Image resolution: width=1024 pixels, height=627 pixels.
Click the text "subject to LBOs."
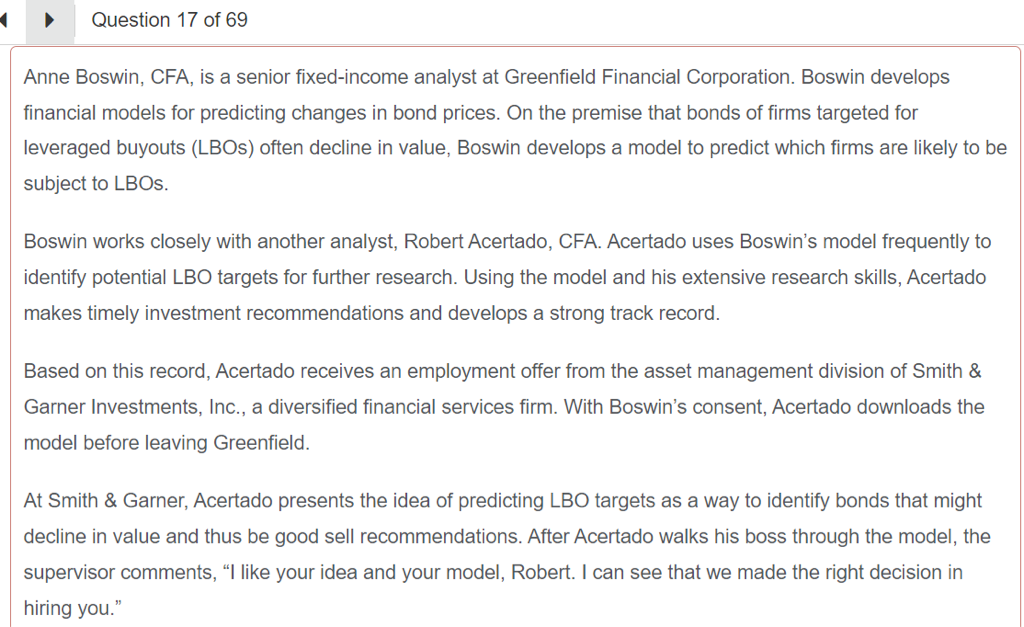pyautogui.click(x=96, y=185)
